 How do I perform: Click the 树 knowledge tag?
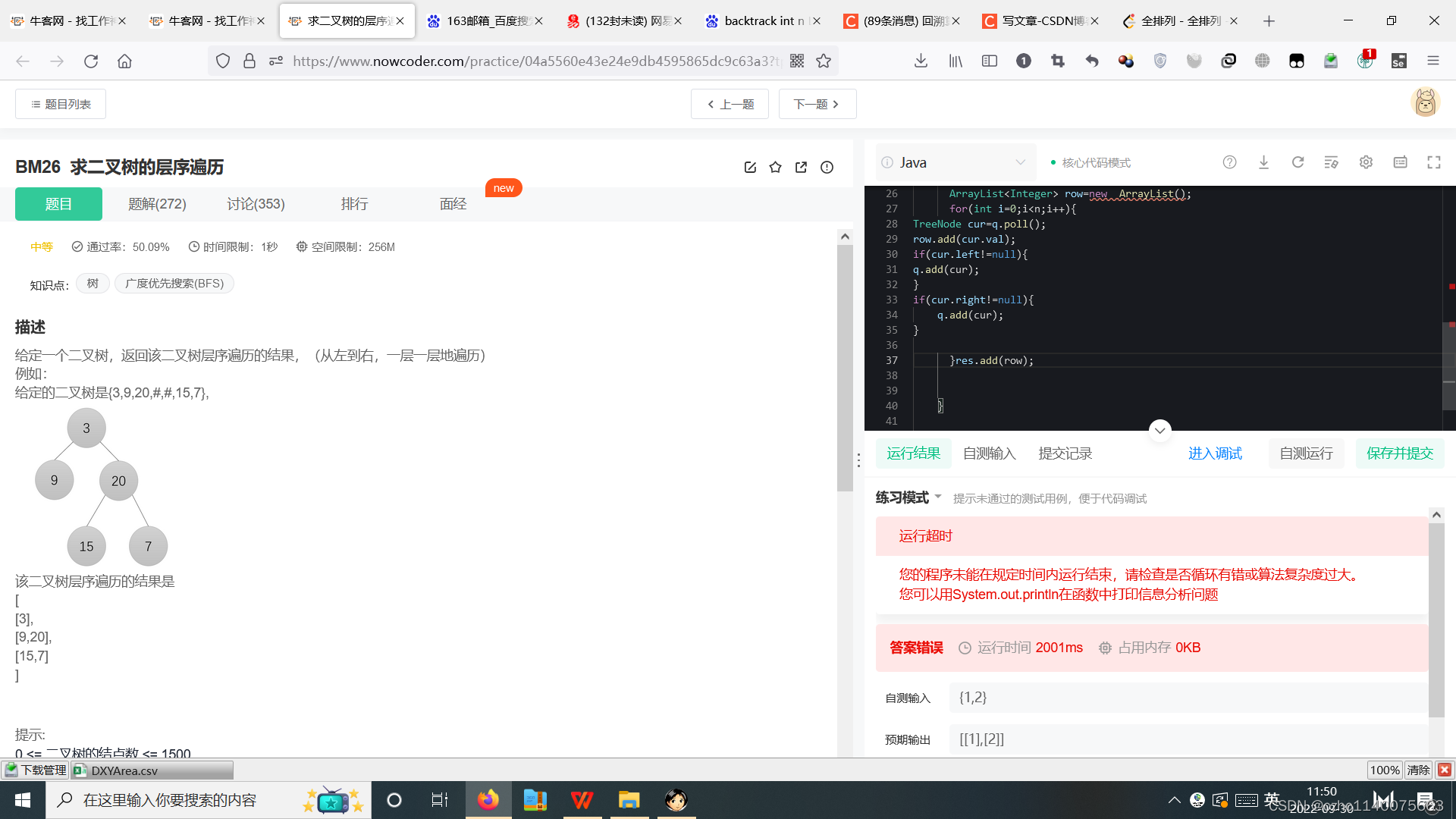click(x=93, y=284)
